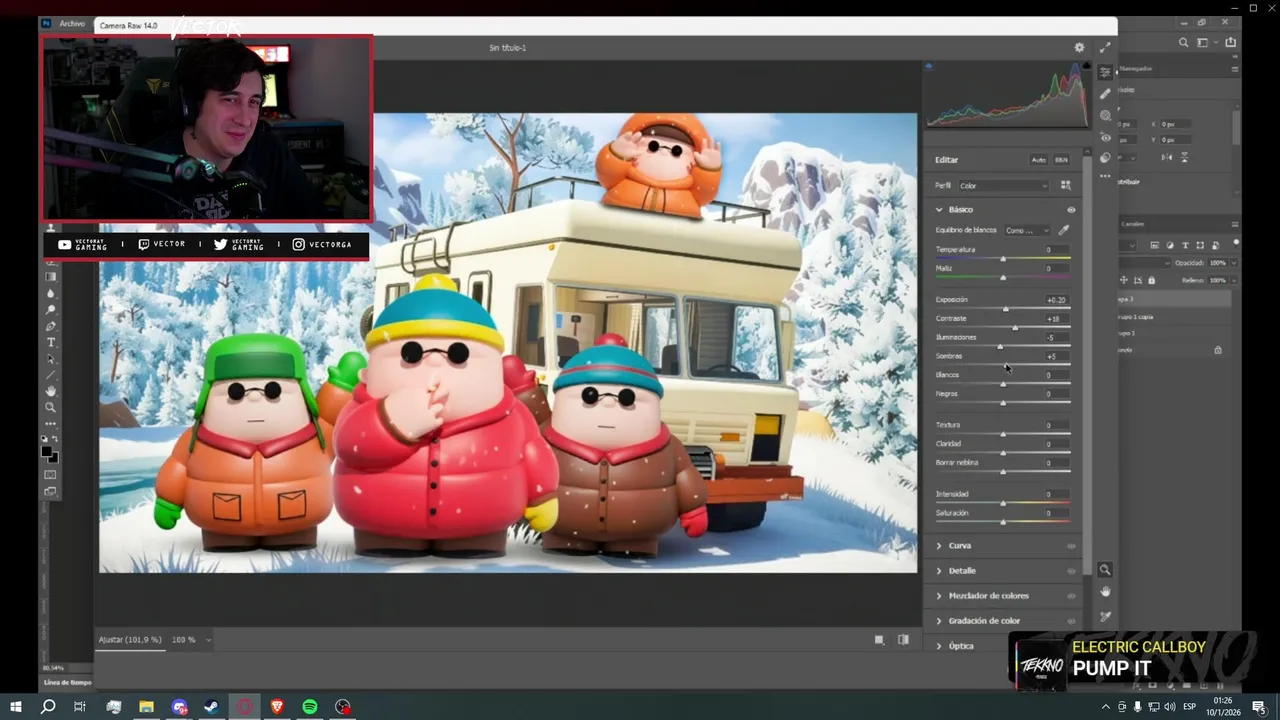This screenshot has height=720, width=1280.
Task: Open Spotify from Windows taskbar
Action: (x=310, y=707)
